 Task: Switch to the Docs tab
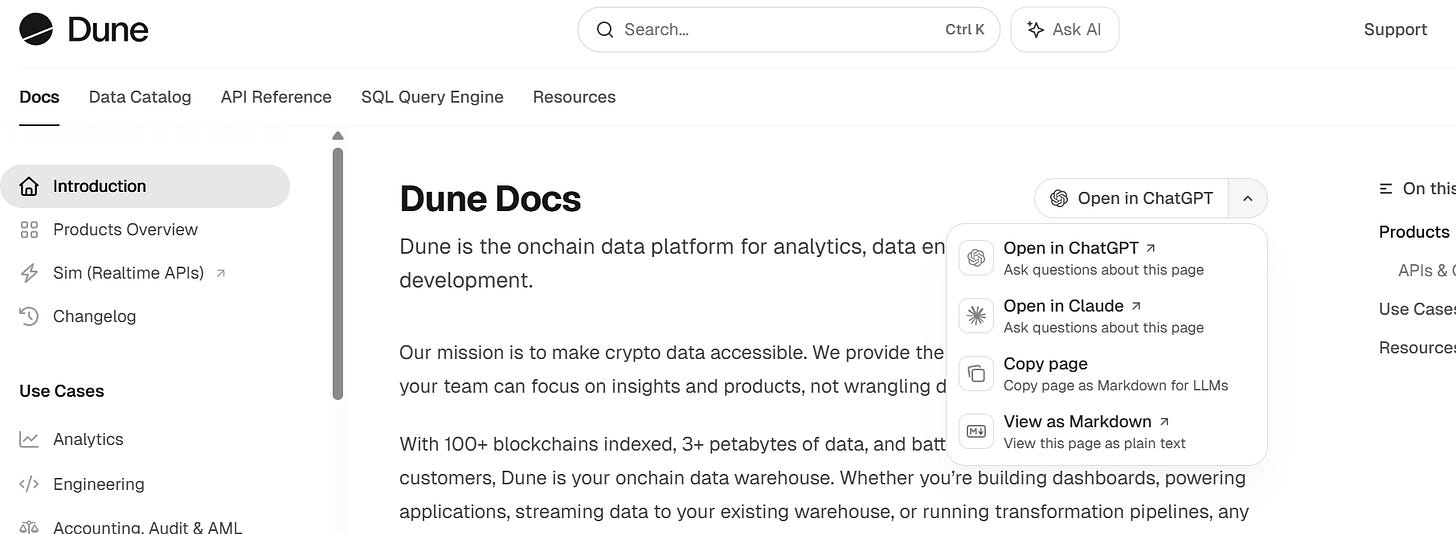[x=39, y=97]
